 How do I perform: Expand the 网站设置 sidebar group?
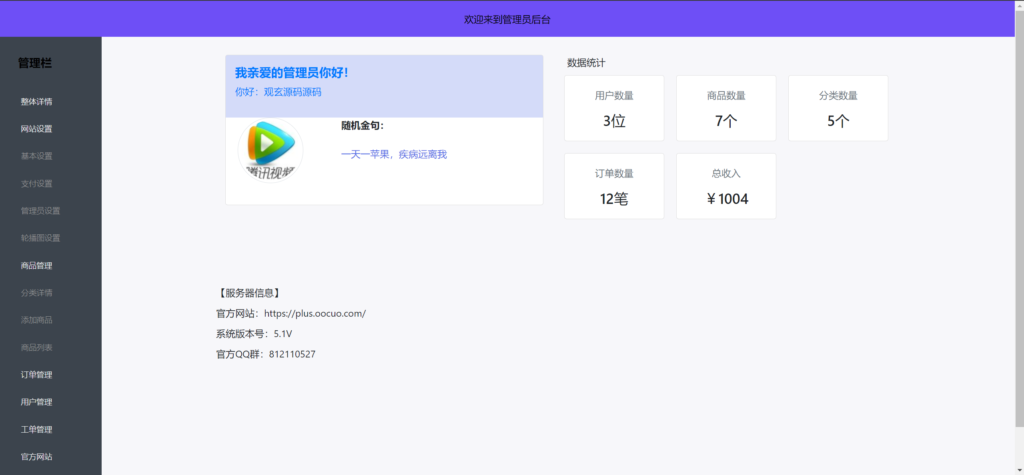click(x=37, y=129)
